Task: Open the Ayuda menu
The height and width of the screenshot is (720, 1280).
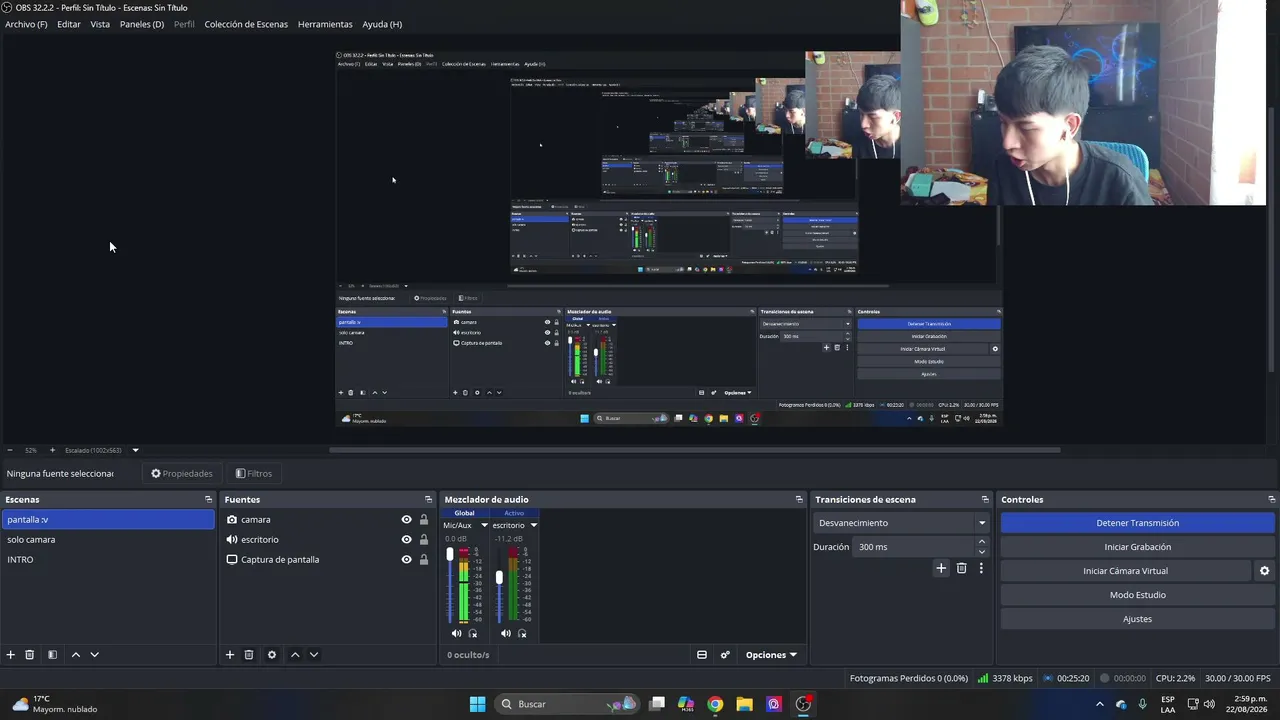Action: pos(382,24)
